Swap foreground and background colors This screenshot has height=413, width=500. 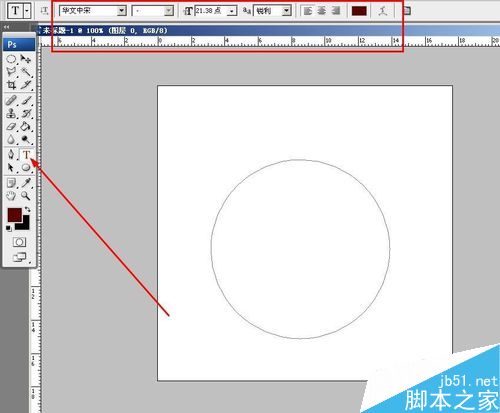pyautogui.click(x=27, y=210)
